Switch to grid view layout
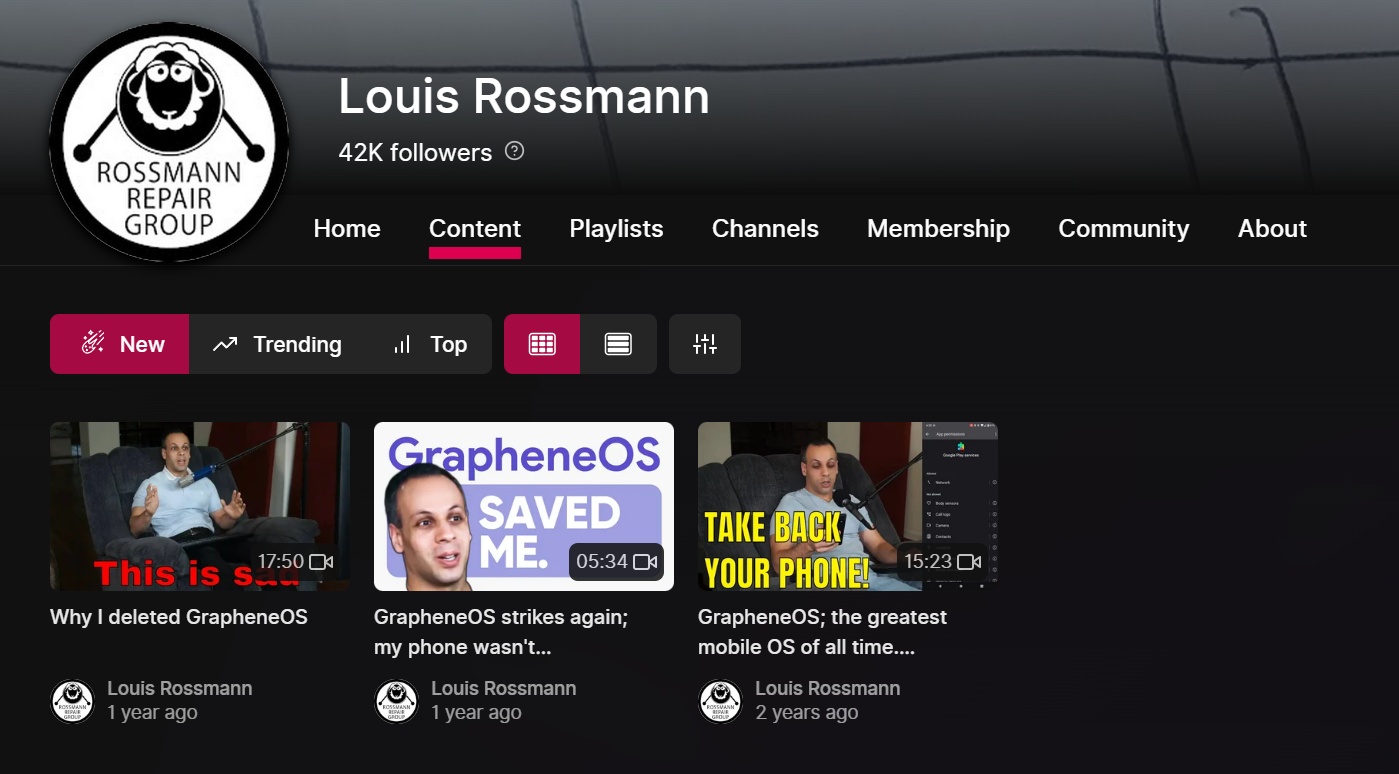1399x774 pixels. (x=542, y=344)
